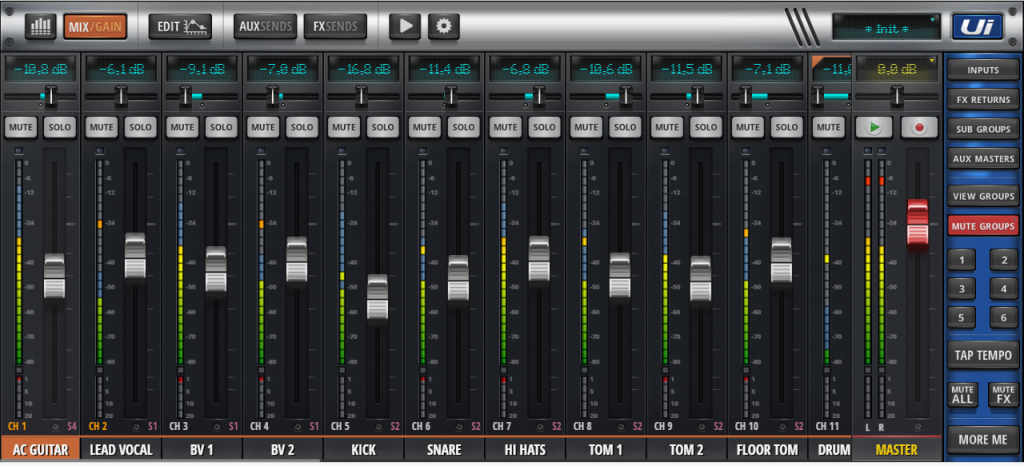Screen dimensions: 1024x466
Task: Solo the TOM 1 channel
Action: (625, 127)
